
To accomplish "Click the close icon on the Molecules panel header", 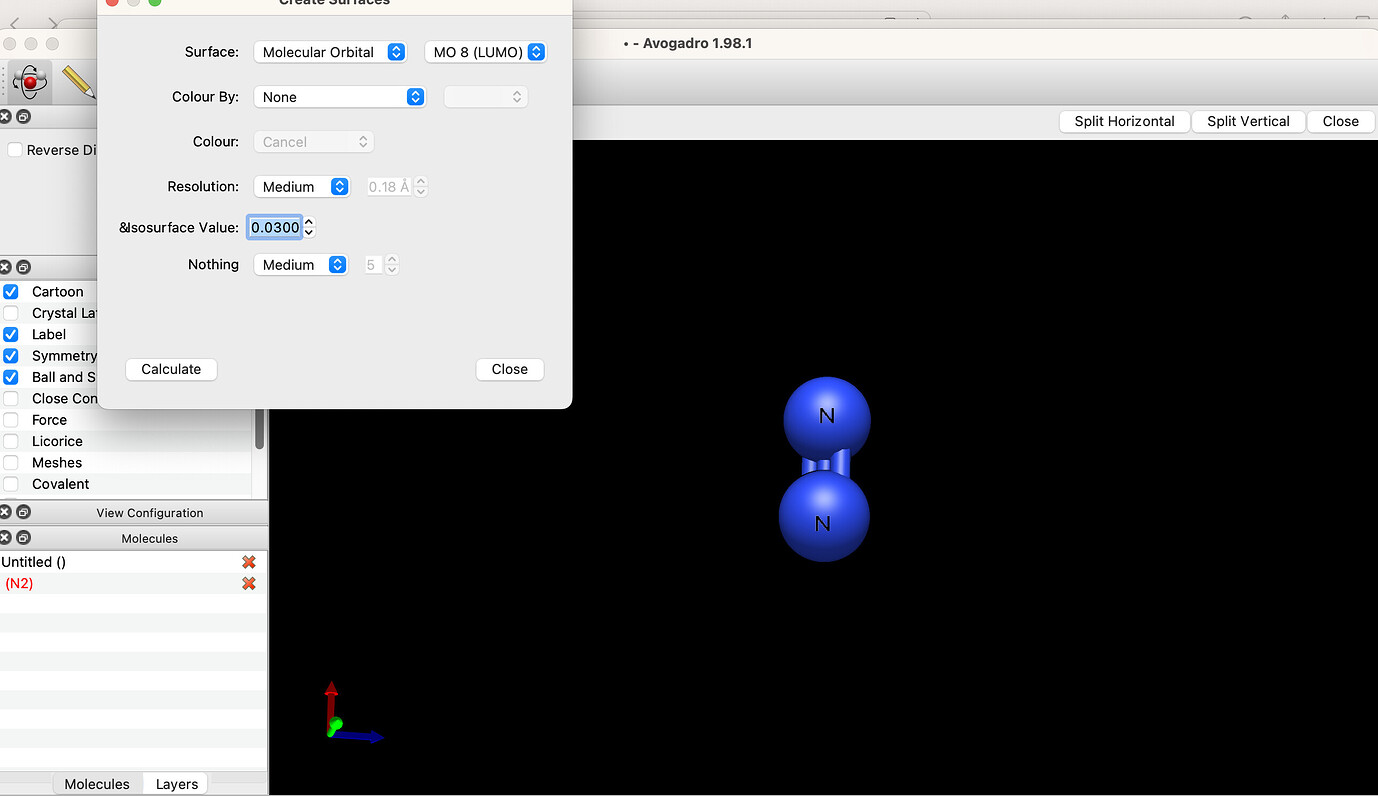I will pyautogui.click(x=5, y=538).
